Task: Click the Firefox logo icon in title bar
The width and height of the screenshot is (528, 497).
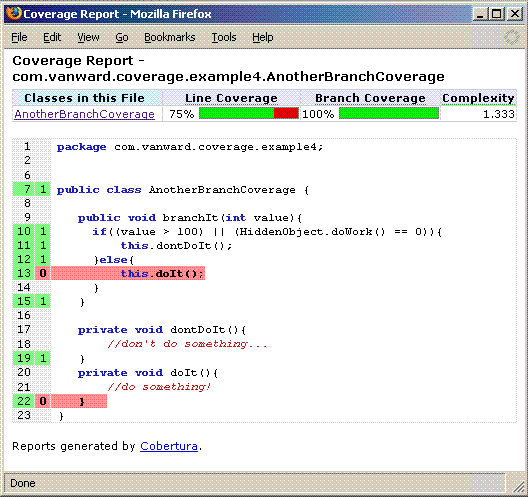Action: [x=13, y=13]
